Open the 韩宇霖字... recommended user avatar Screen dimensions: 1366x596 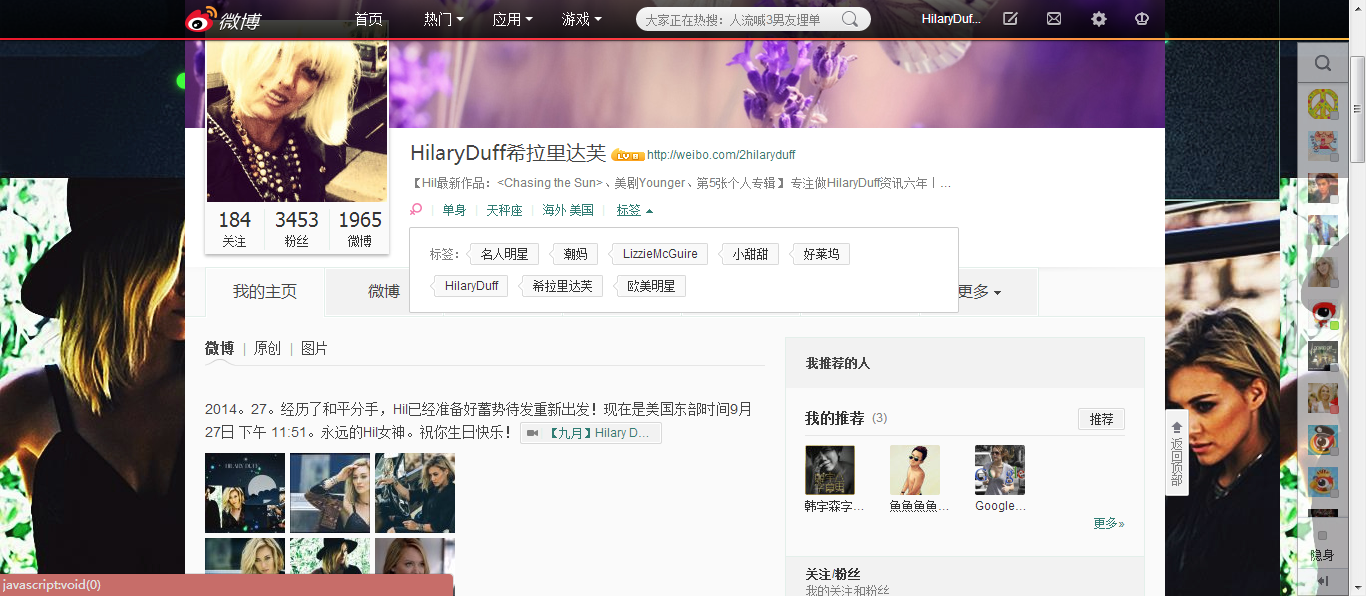[830, 470]
